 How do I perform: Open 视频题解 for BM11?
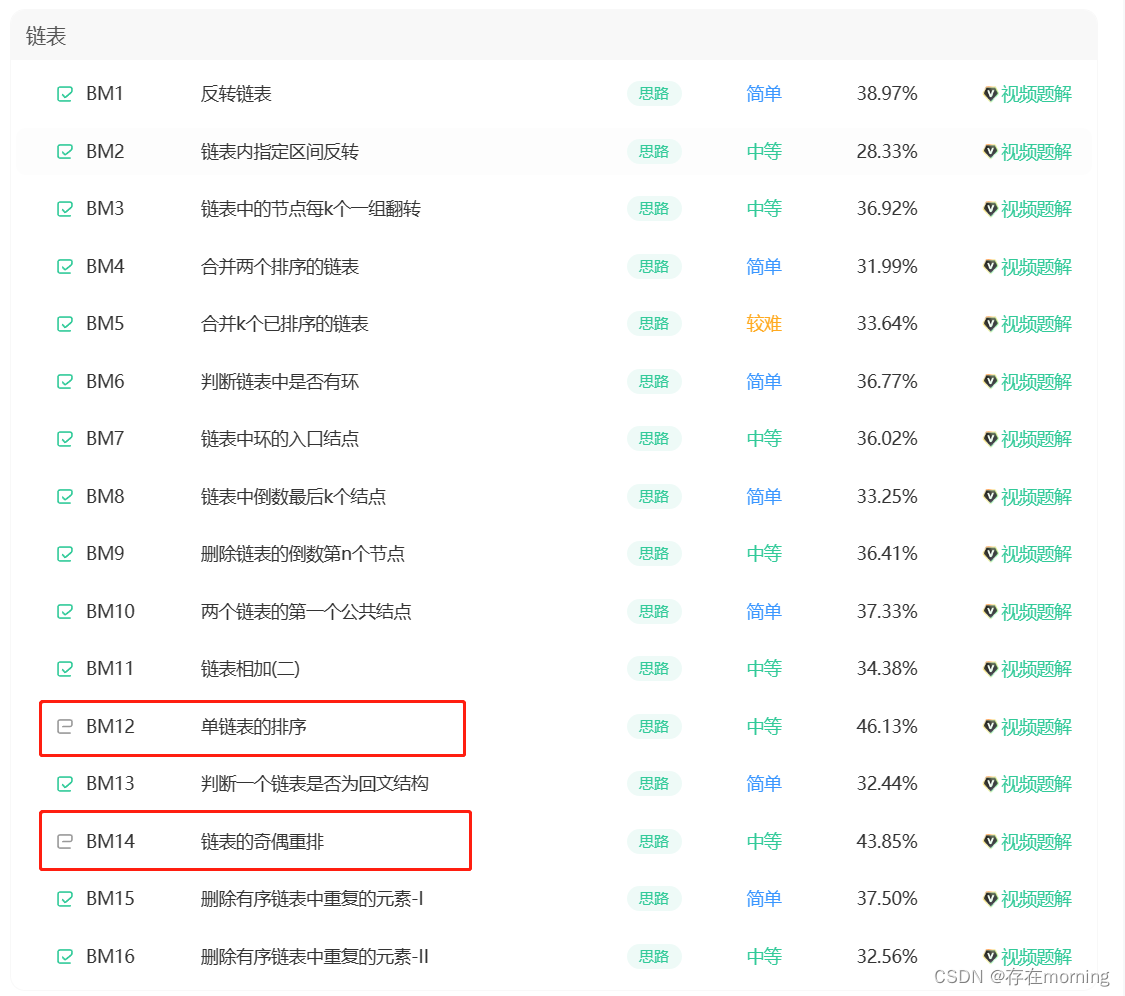(1035, 669)
